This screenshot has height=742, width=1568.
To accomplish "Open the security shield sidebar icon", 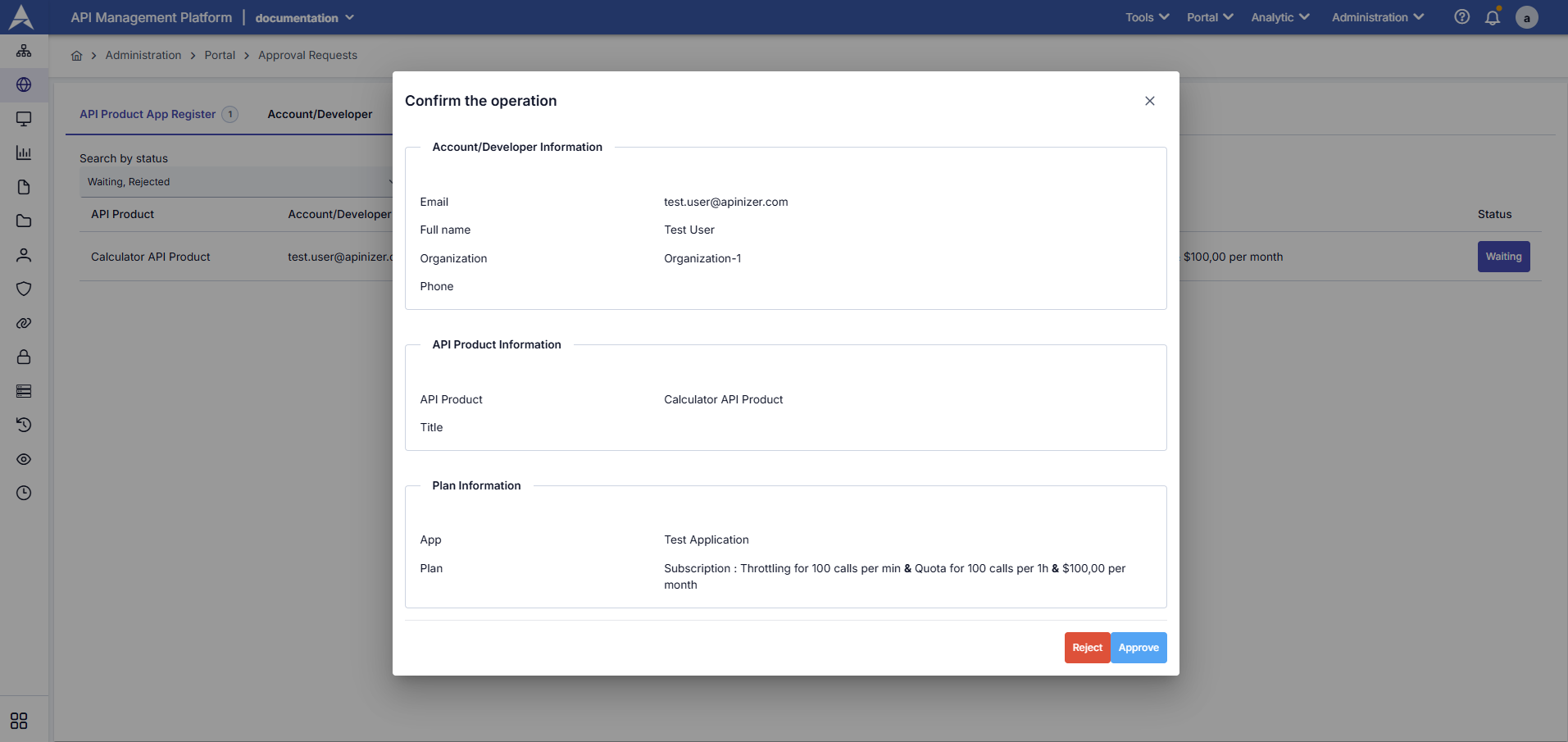I will coord(24,289).
